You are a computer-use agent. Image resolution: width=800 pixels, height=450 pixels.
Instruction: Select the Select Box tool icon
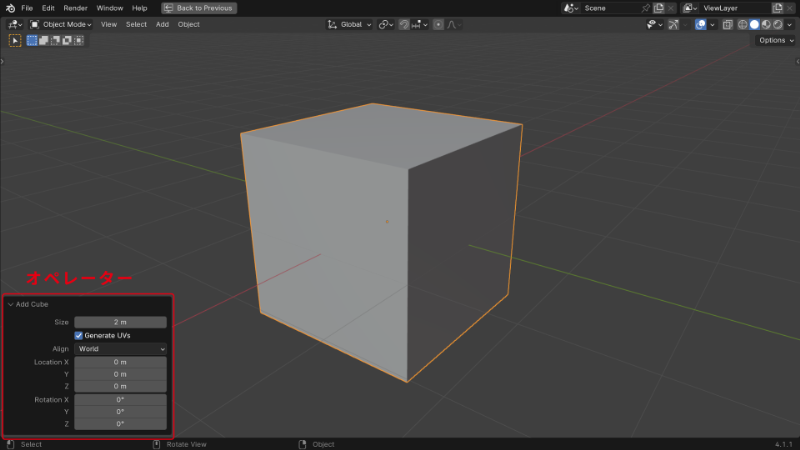(15, 41)
